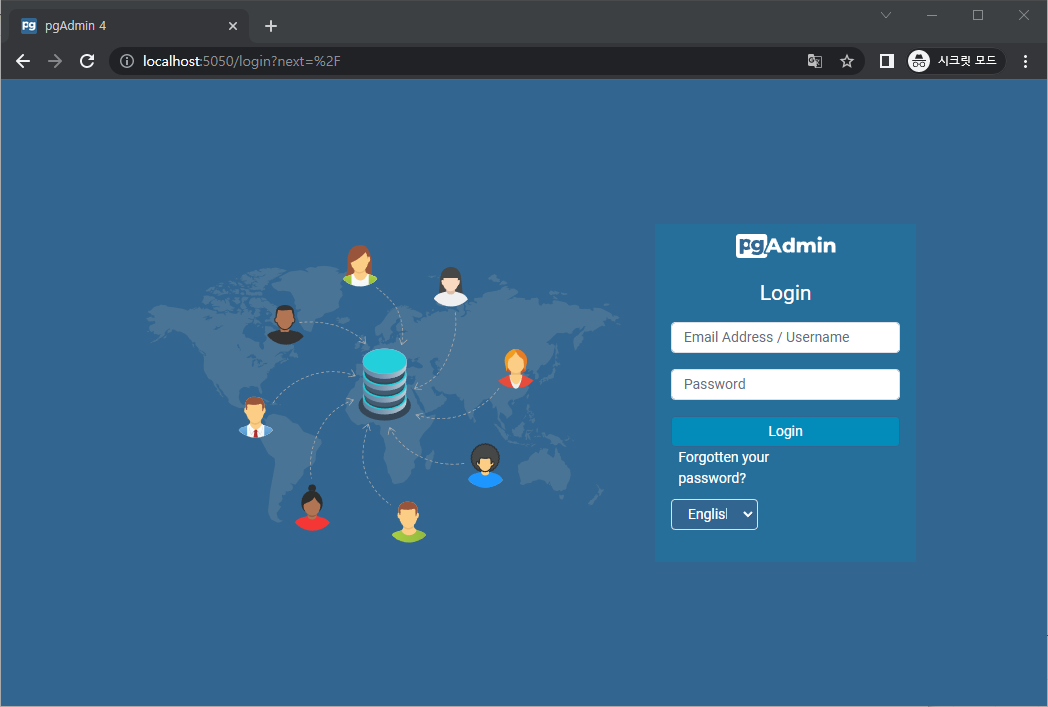Image resolution: width=1048 pixels, height=707 pixels.
Task: Reload the pgAdmin login page
Action: pos(87,61)
